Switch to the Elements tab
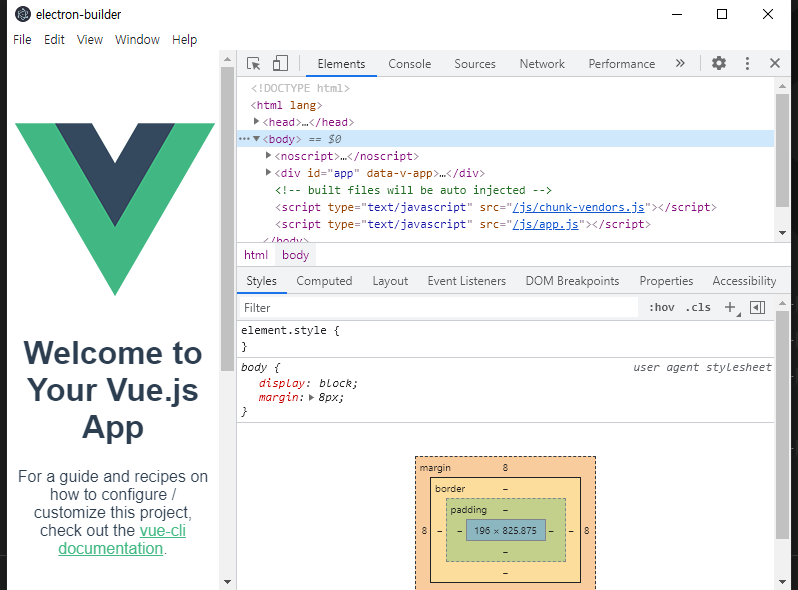This screenshot has height=590, width=798. click(x=341, y=64)
